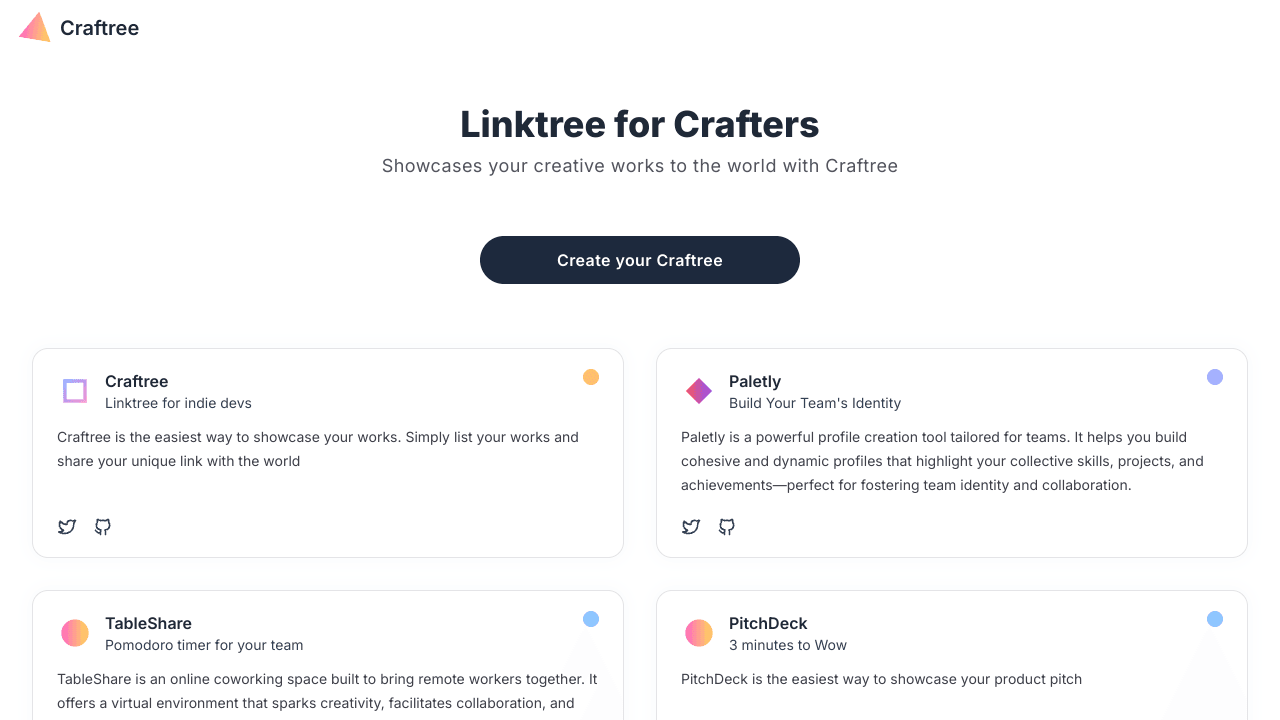Click the Create your Craftree button
The height and width of the screenshot is (720, 1280).
point(639,260)
